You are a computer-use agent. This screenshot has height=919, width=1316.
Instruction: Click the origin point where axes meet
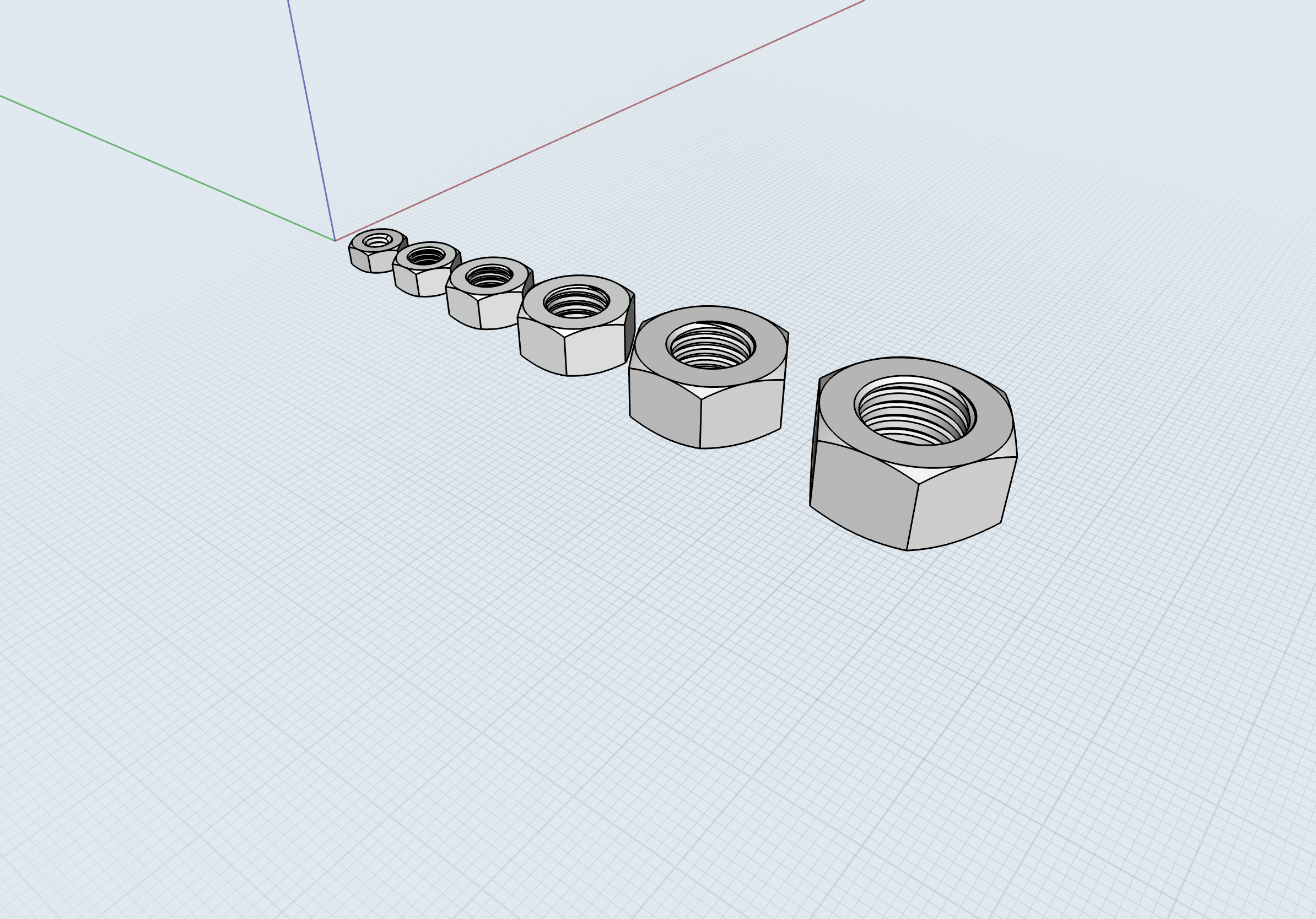[x=335, y=241]
